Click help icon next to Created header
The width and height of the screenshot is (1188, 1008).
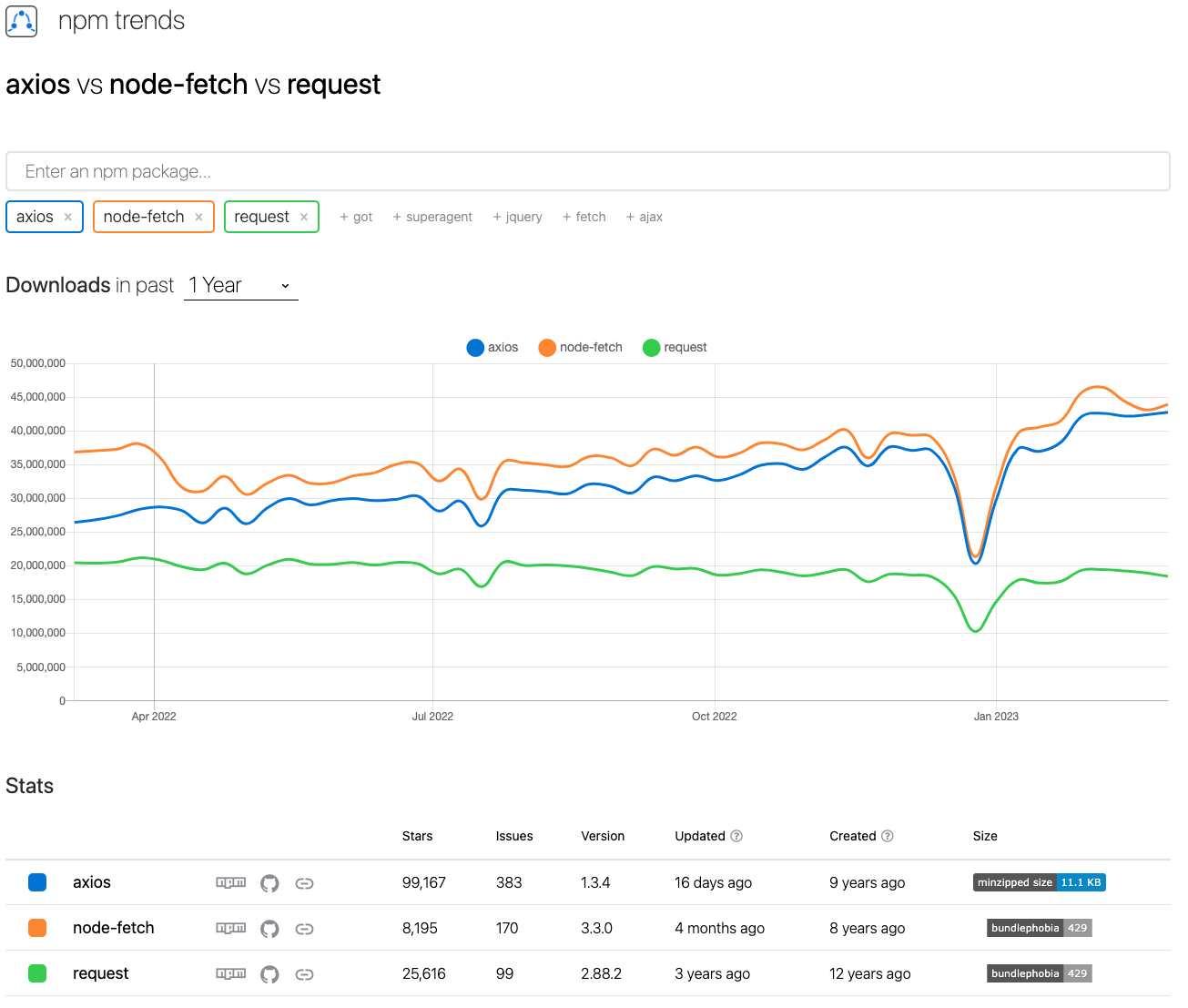point(888,836)
